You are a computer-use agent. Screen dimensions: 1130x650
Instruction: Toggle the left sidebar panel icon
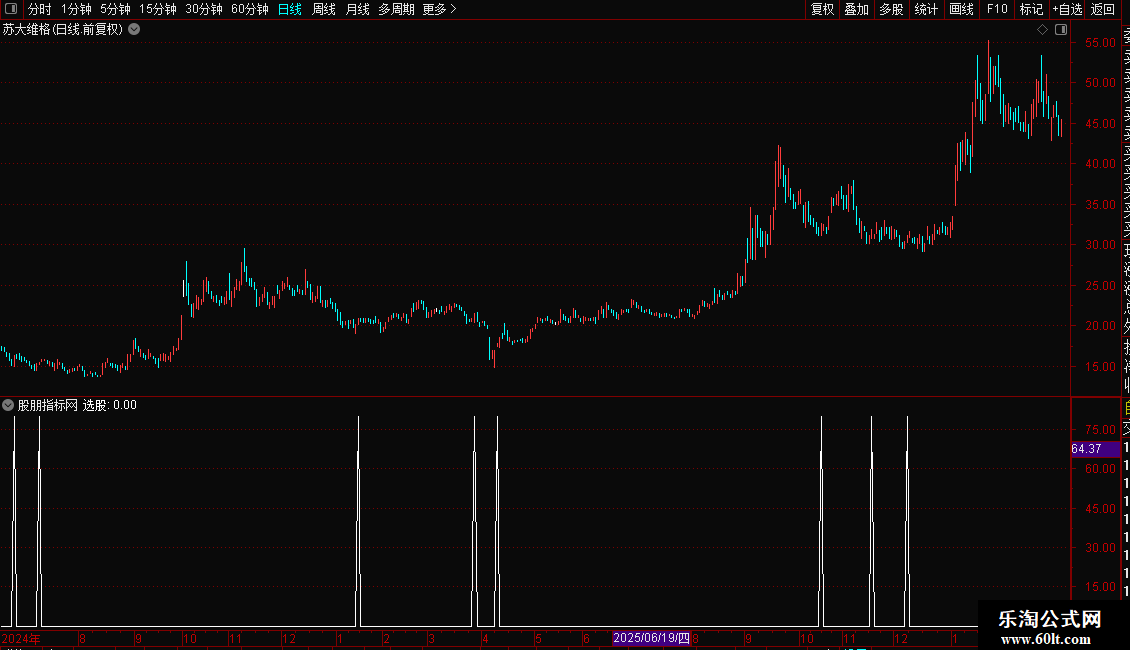tap(11, 9)
